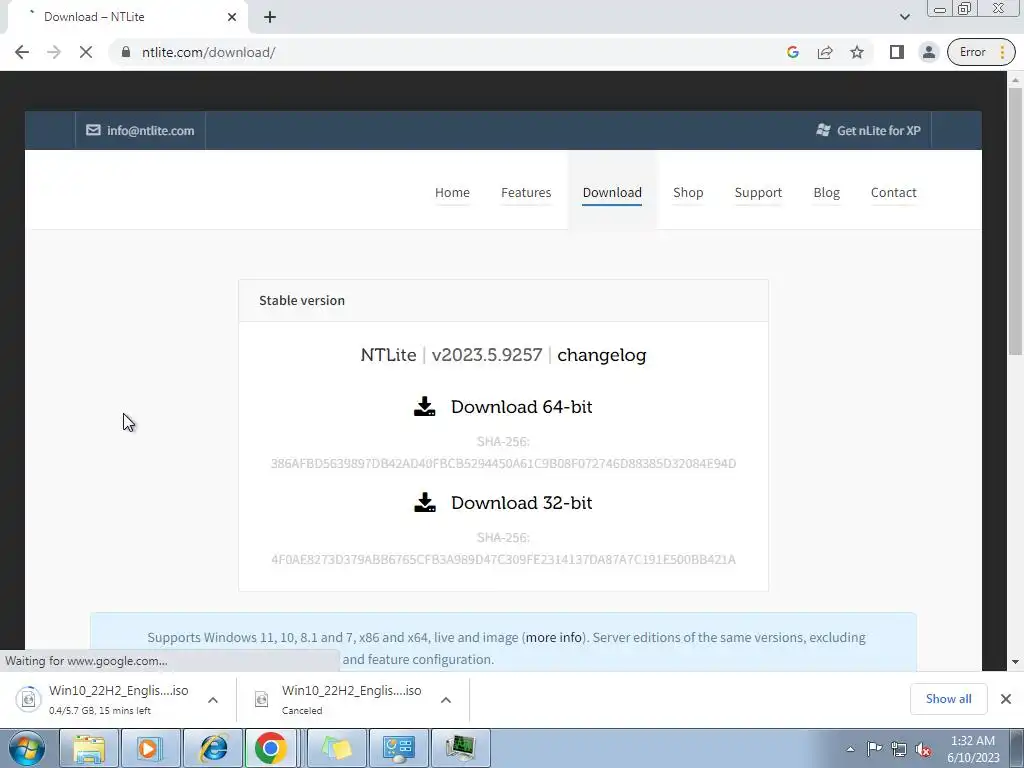This screenshot has height=768, width=1024.
Task: Close the Download – NTLite tab
Action: point(232,17)
